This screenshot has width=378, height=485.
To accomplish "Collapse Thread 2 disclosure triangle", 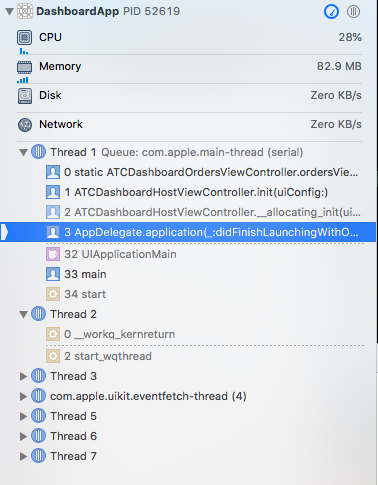I will [x=23, y=315].
